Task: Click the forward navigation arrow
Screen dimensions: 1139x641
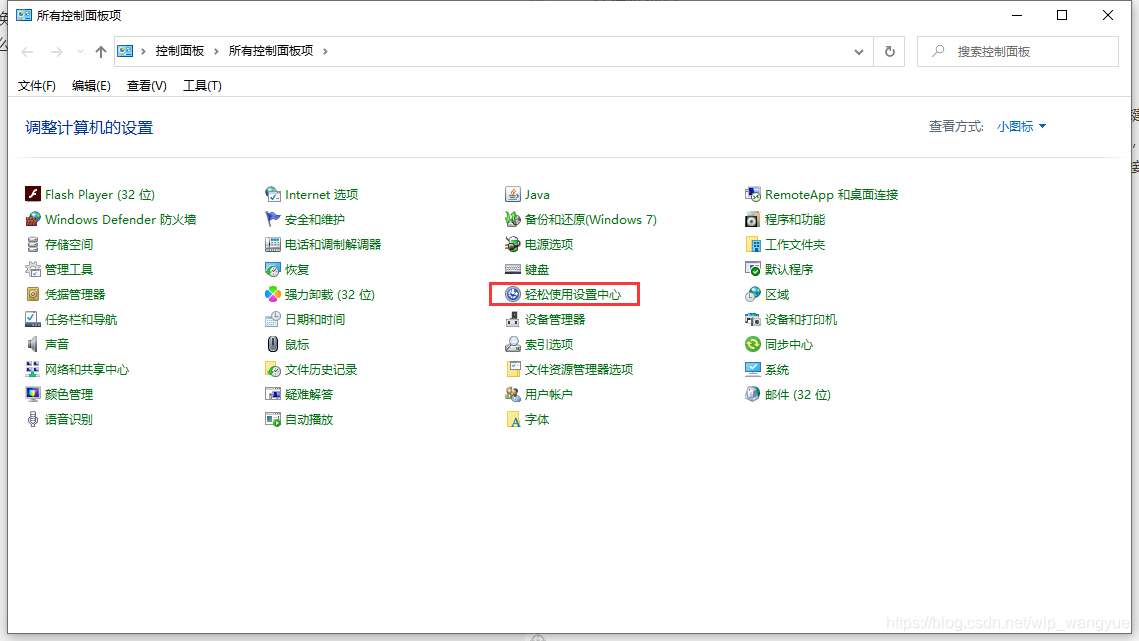Action: (x=56, y=52)
